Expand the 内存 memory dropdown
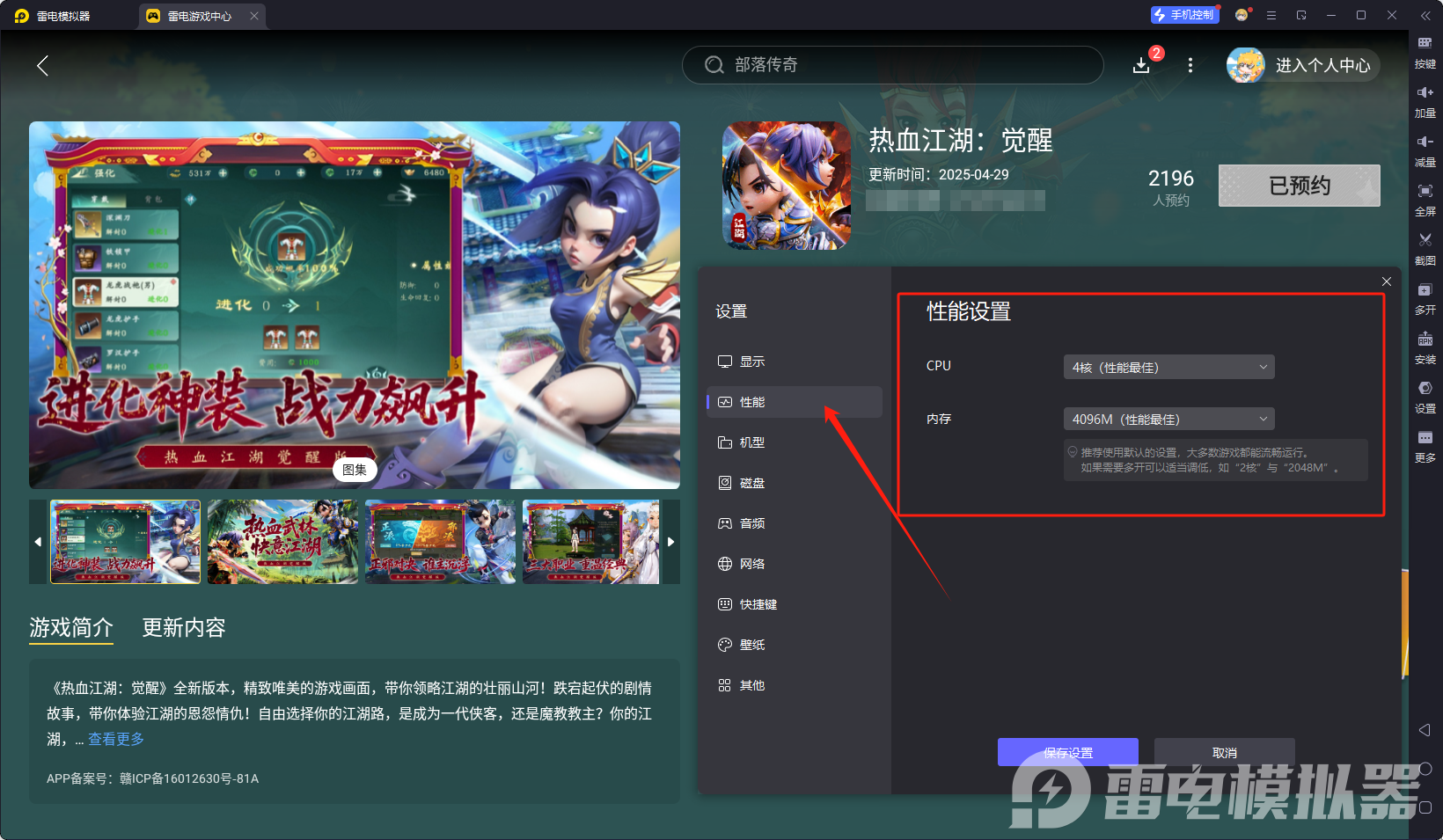The height and width of the screenshot is (840, 1443). (1169, 419)
